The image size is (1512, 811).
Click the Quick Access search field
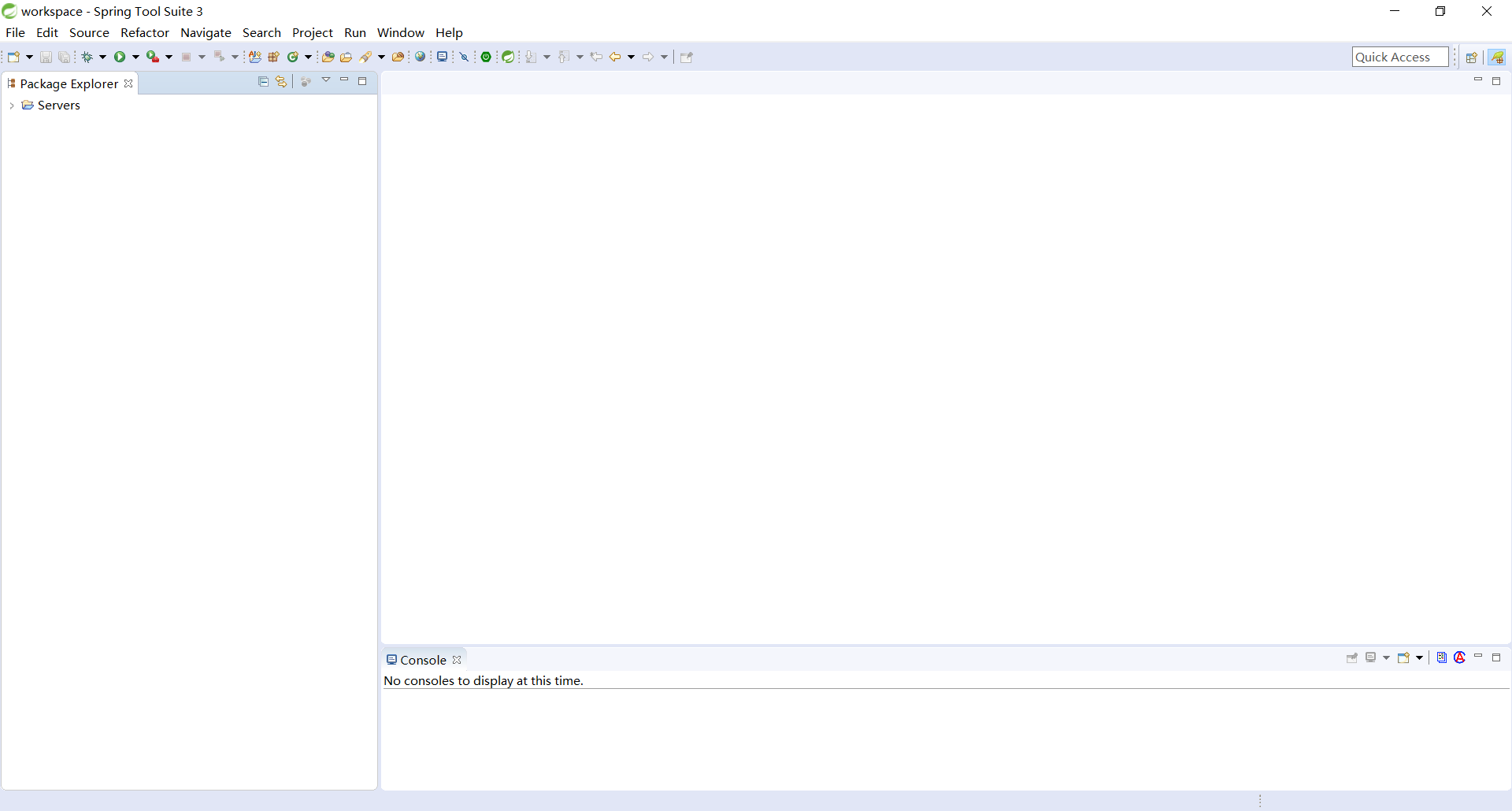tap(1400, 57)
